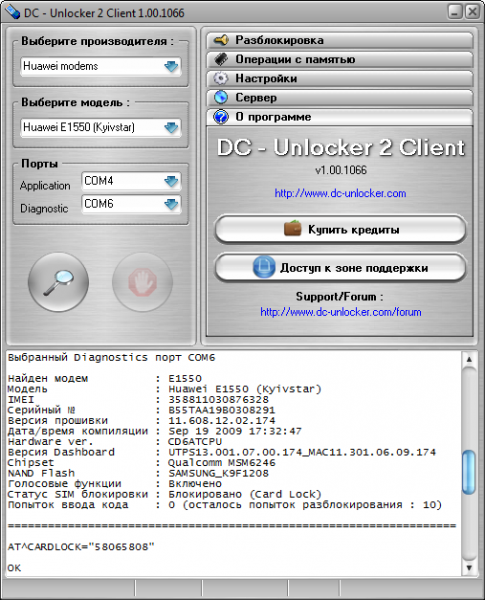Open the О программе section

(x=340, y=117)
